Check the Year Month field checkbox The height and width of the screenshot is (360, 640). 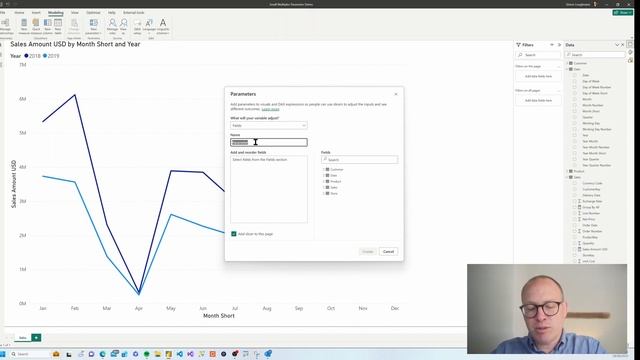coord(575,141)
